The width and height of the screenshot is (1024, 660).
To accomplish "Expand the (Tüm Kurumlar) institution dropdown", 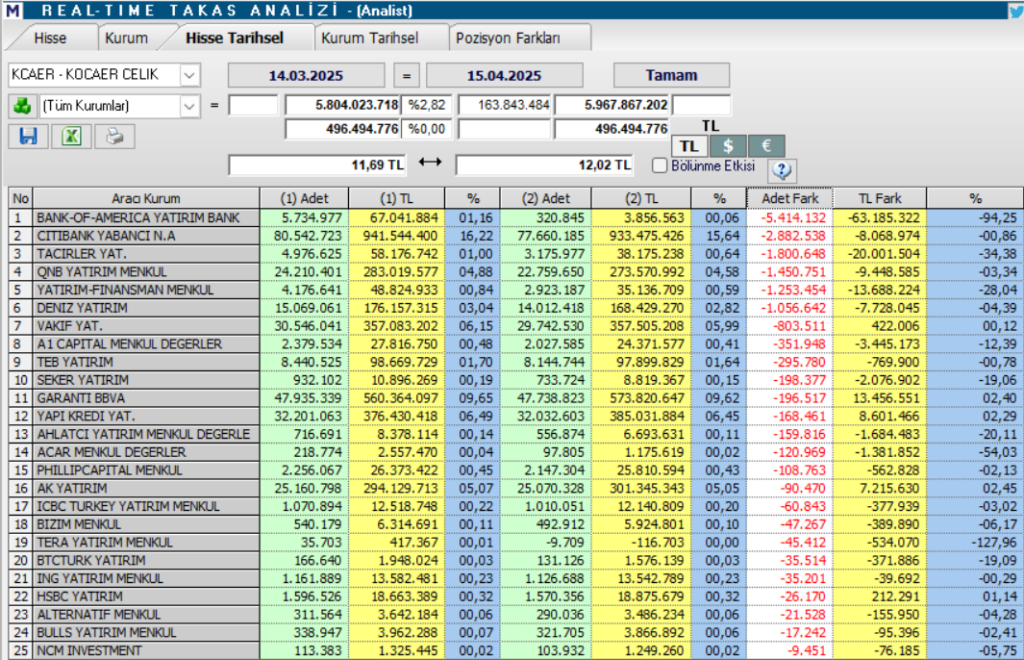I will [x=189, y=106].
